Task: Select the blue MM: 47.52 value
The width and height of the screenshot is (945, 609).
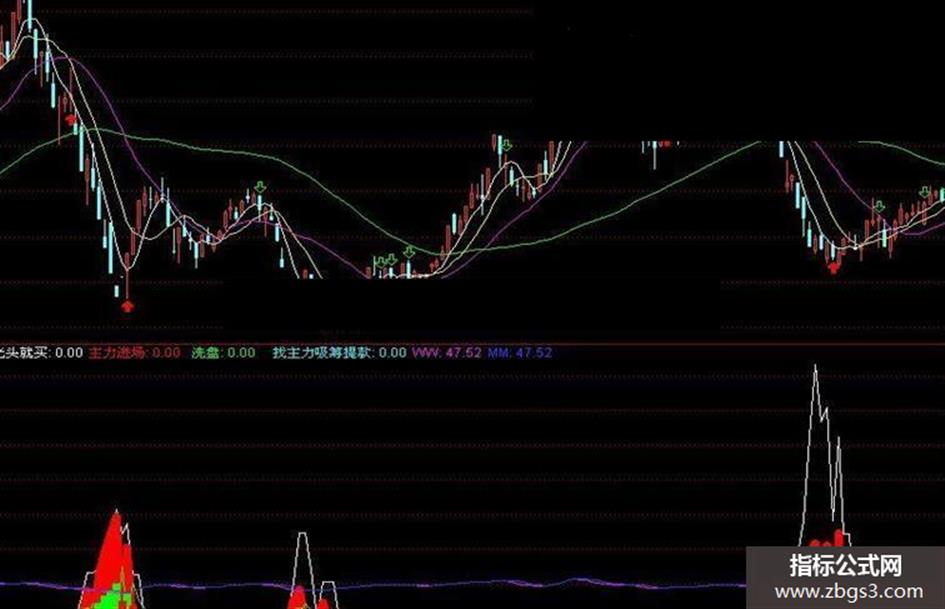Action: click(520, 352)
